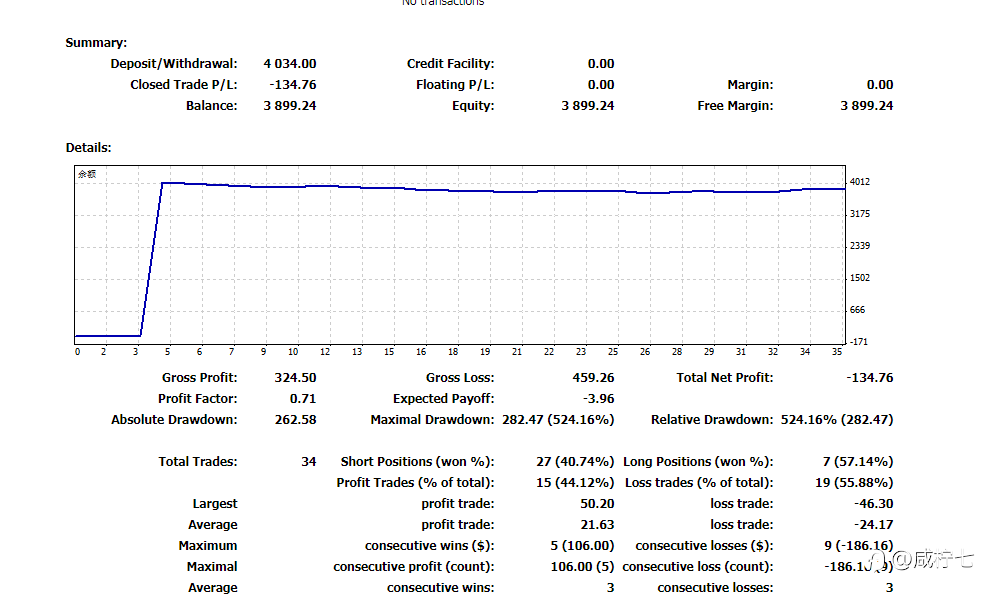Click the Balance label in Summary
This screenshot has height=598, width=986.
click(x=211, y=106)
